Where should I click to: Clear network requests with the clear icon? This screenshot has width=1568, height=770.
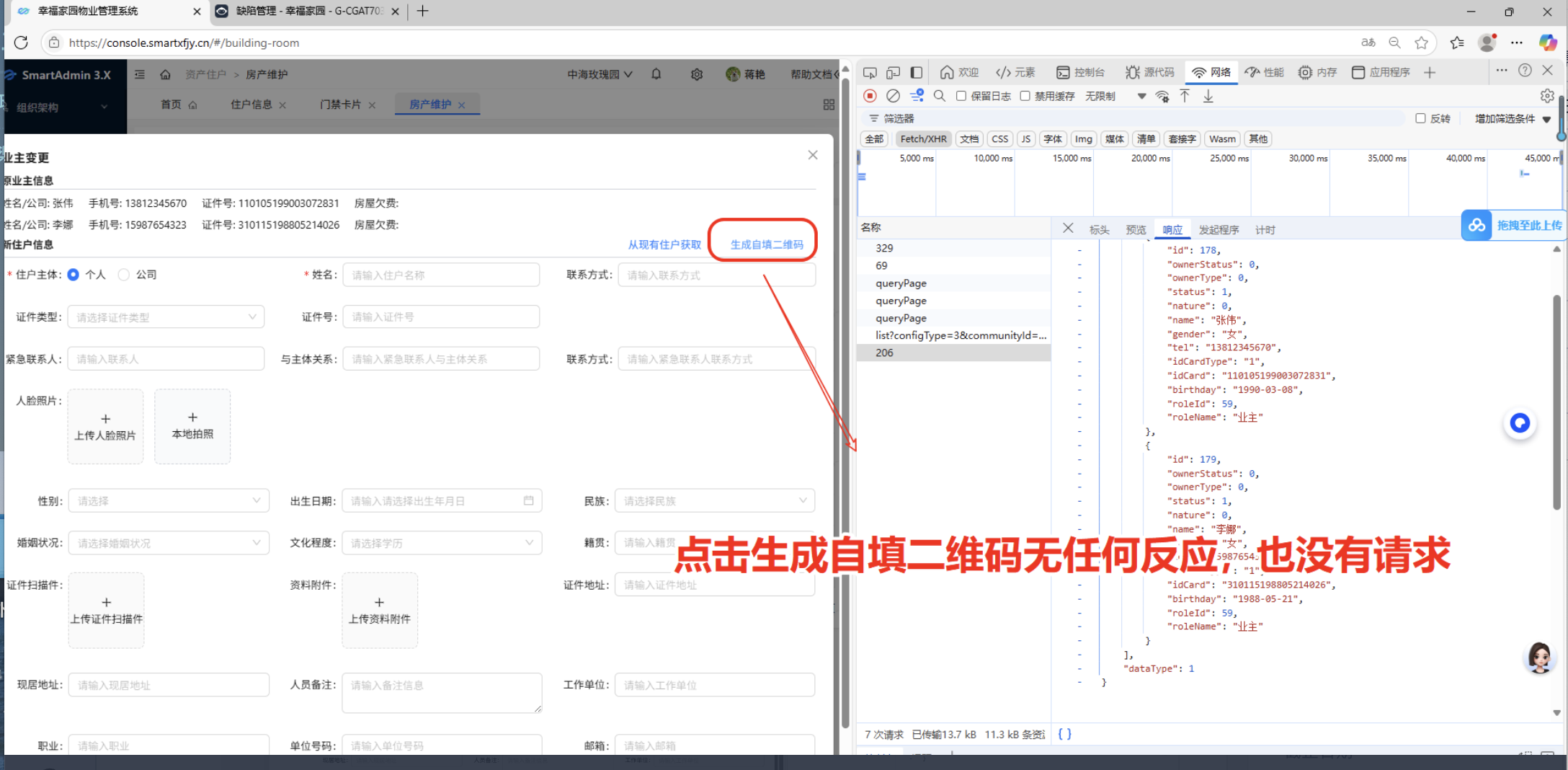point(894,95)
